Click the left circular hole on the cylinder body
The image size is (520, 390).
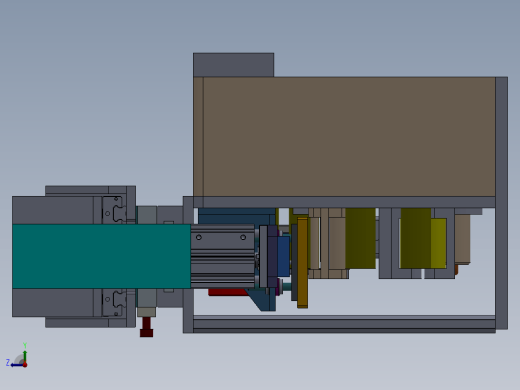coord(199,237)
